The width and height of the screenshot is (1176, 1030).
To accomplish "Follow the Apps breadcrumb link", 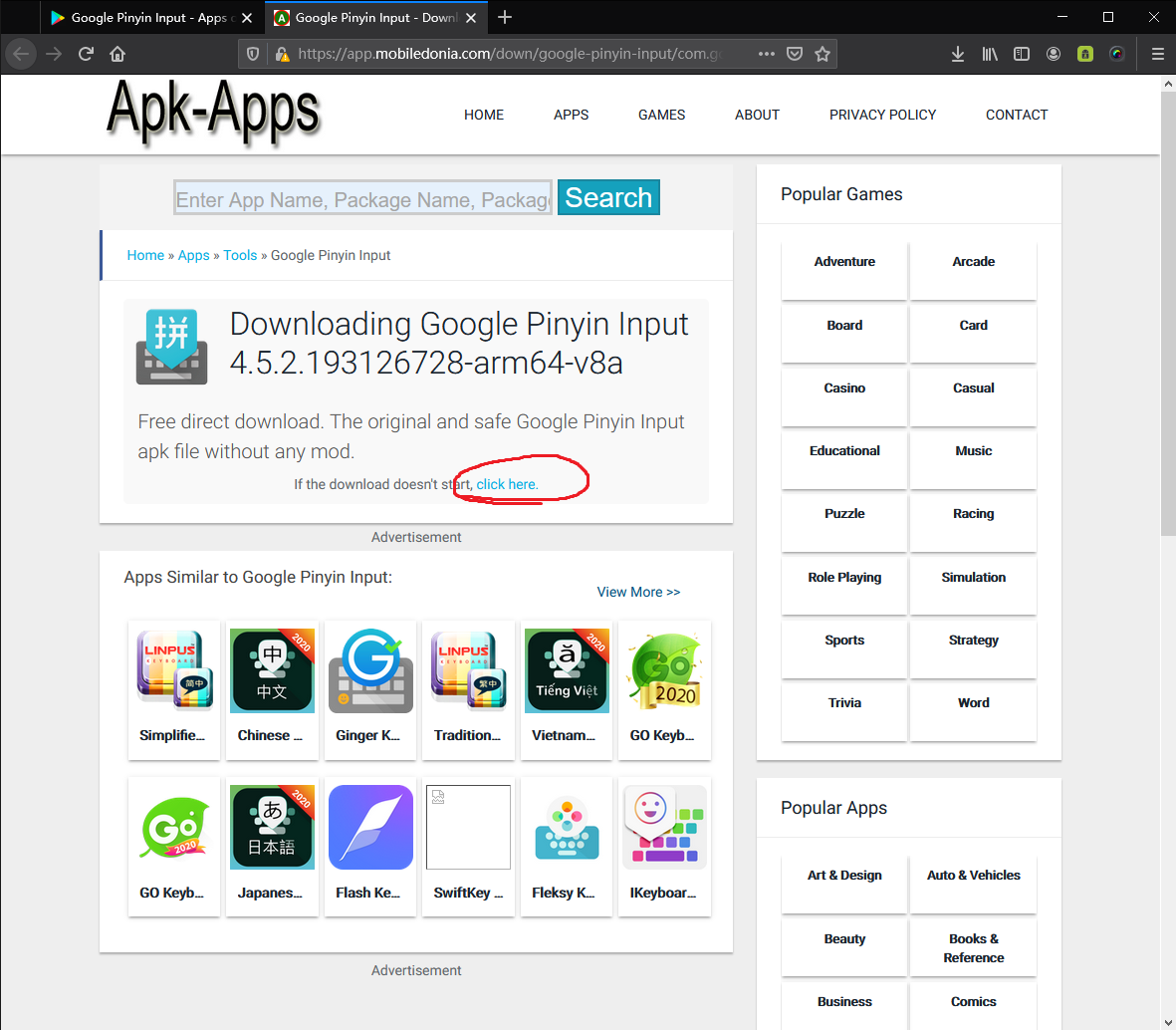I will 193,255.
